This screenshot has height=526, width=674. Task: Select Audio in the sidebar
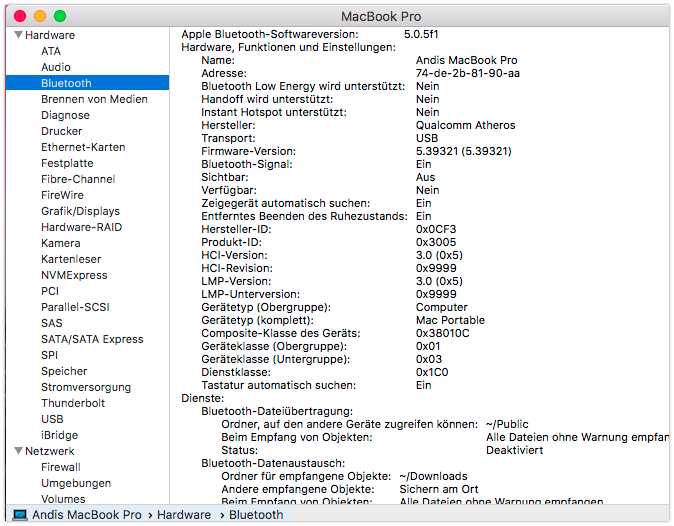click(56, 67)
